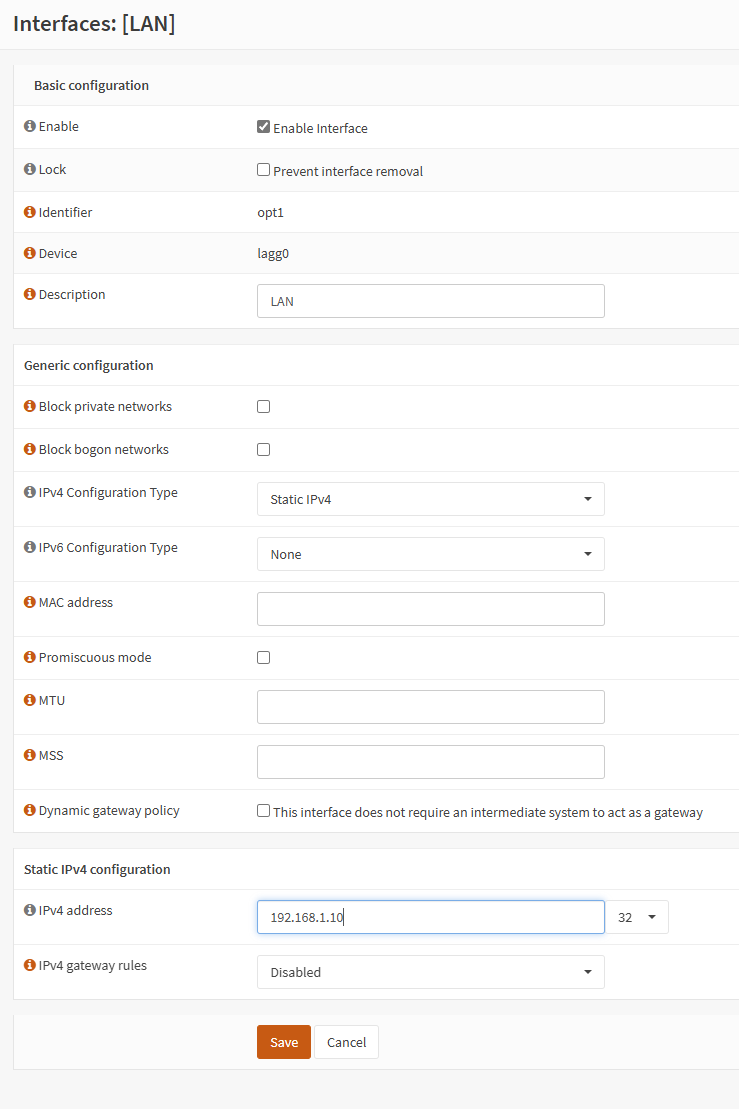Uncheck the Enable Interface checkbox
The height and width of the screenshot is (1109, 739).
pyautogui.click(x=264, y=127)
